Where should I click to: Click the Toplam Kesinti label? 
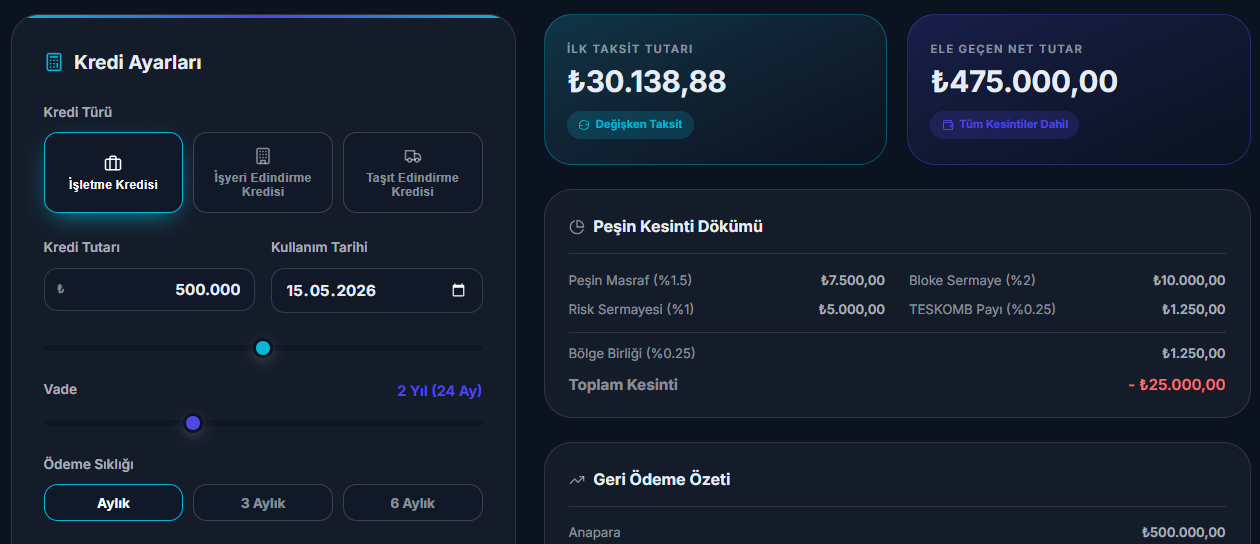pos(623,385)
